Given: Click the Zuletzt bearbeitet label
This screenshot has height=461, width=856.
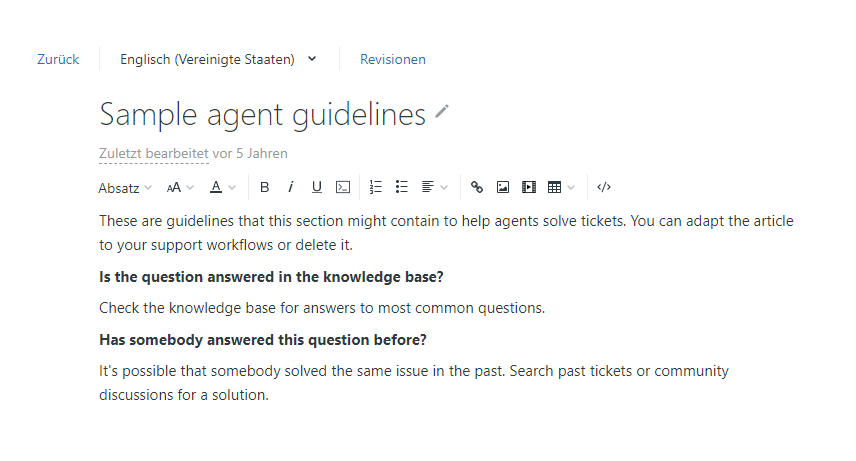Looking at the screenshot, I should [x=154, y=154].
